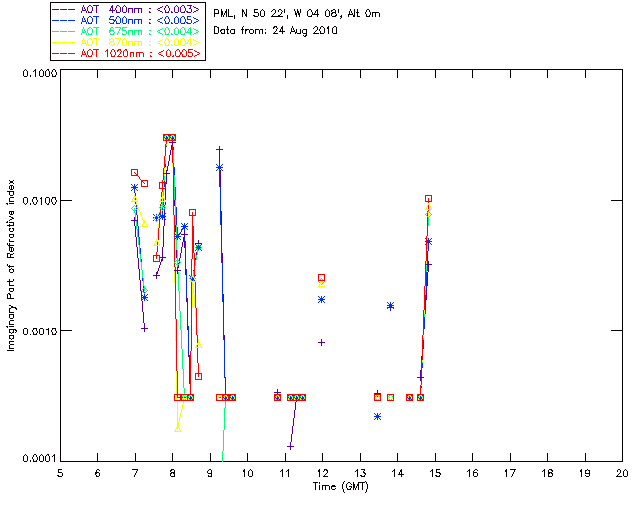
Task: Click the Time (GMT) axis label
Action: tap(340, 487)
